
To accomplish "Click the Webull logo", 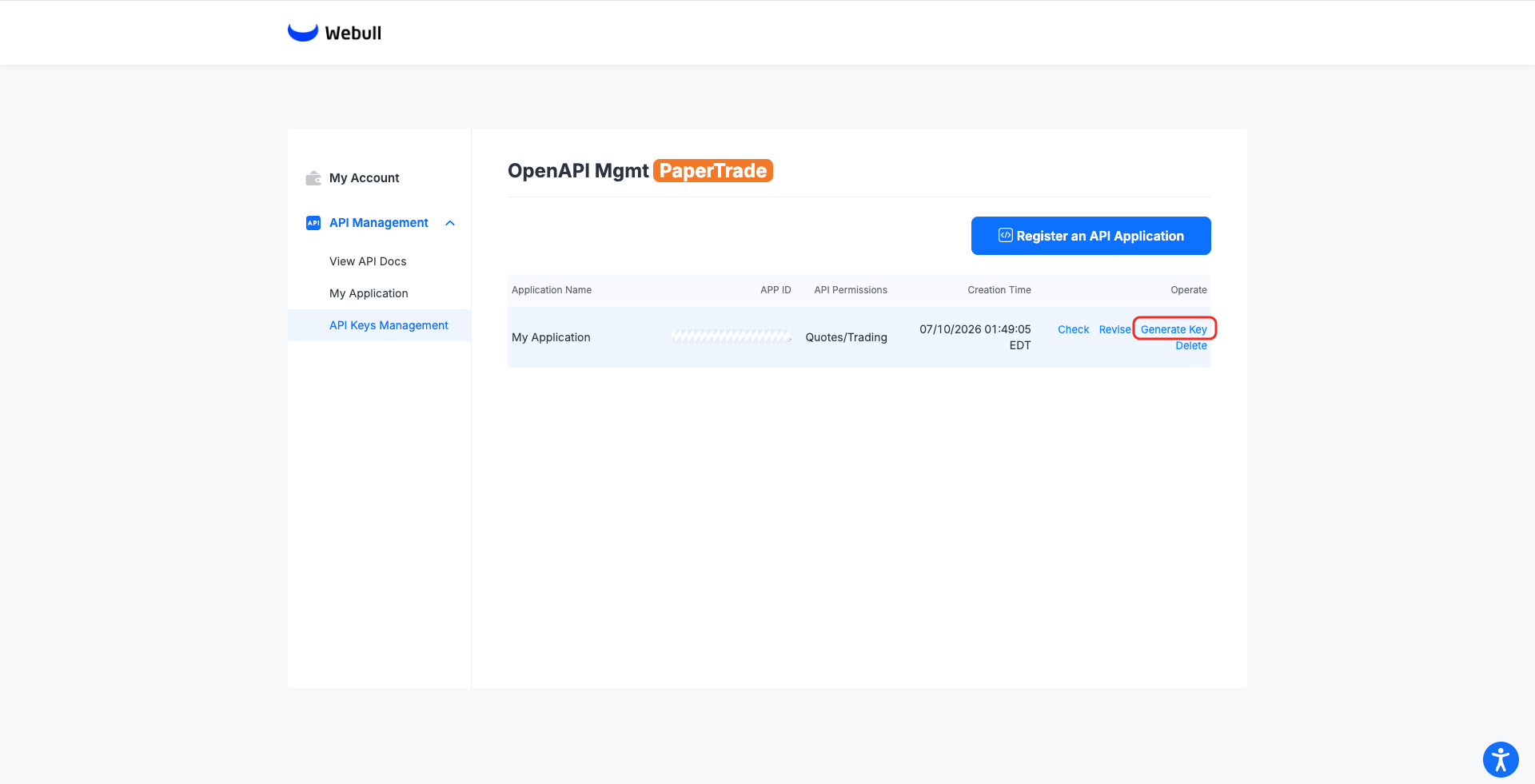I will (334, 33).
